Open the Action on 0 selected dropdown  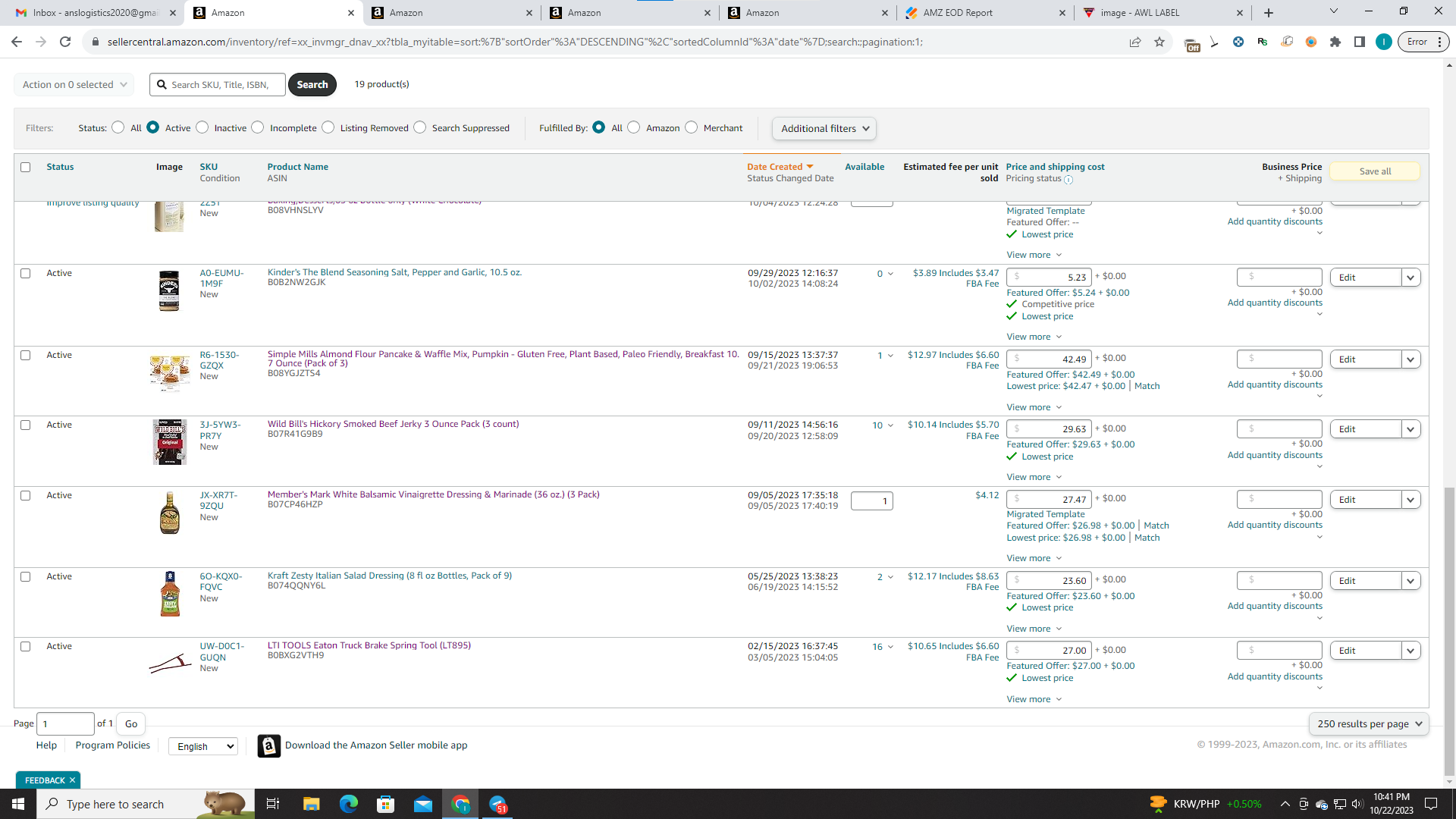point(74,84)
